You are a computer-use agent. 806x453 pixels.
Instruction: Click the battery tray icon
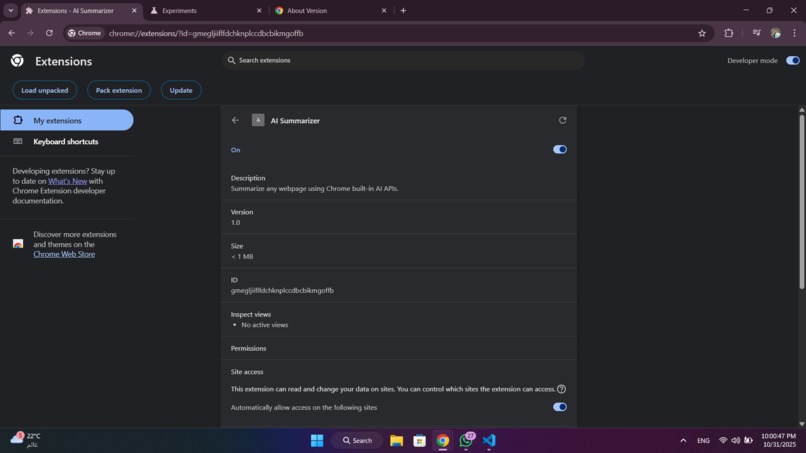point(748,441)
